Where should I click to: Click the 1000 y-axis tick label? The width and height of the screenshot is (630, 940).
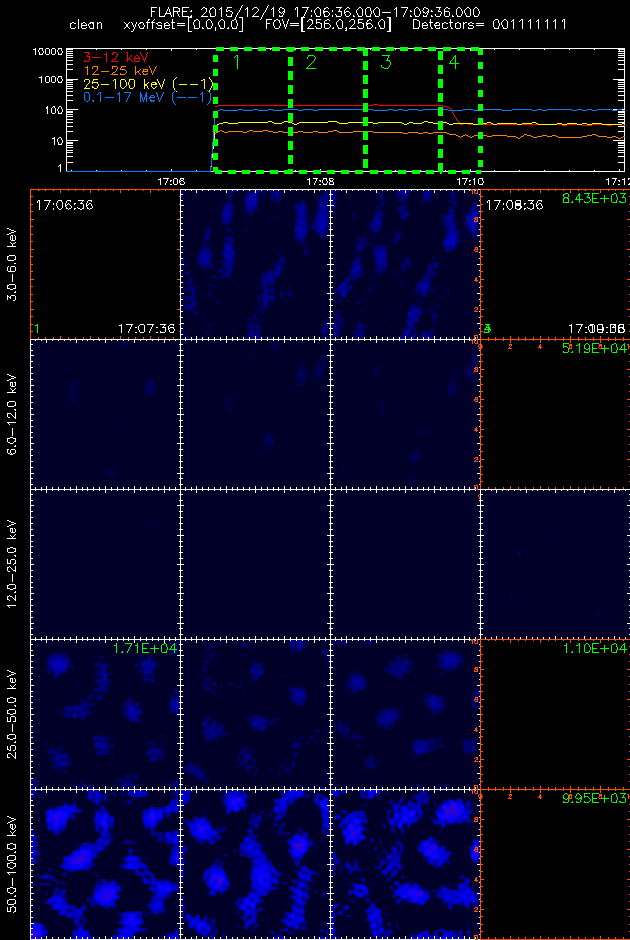coord(52,80)
